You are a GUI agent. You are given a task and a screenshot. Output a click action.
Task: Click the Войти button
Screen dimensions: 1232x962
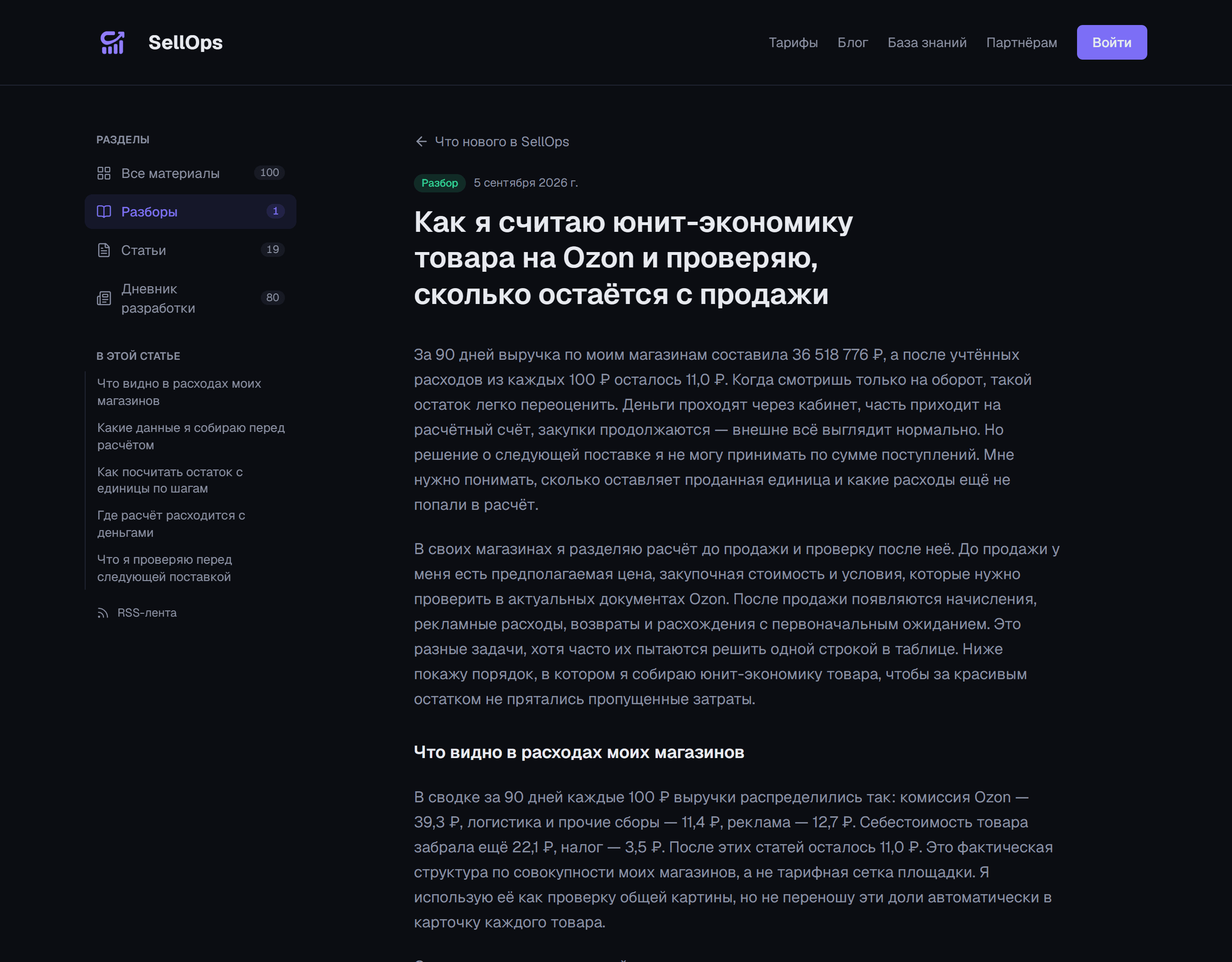pos(1111,42)
